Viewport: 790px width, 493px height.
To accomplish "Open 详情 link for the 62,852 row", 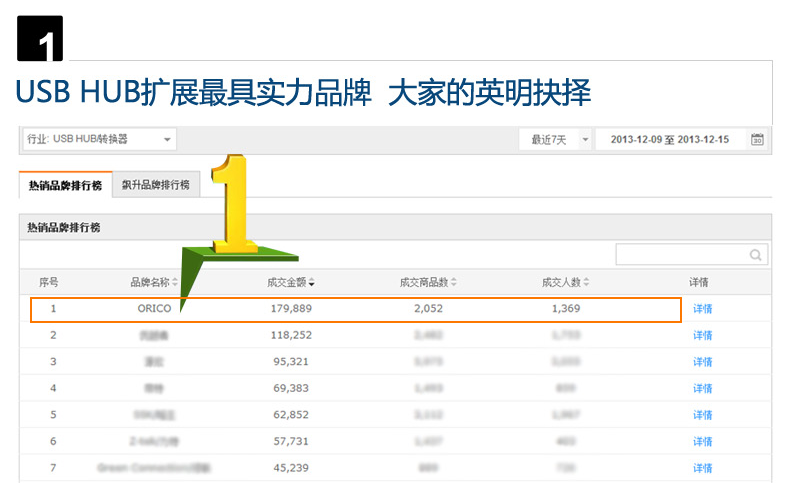I will (x=702, y=415).
